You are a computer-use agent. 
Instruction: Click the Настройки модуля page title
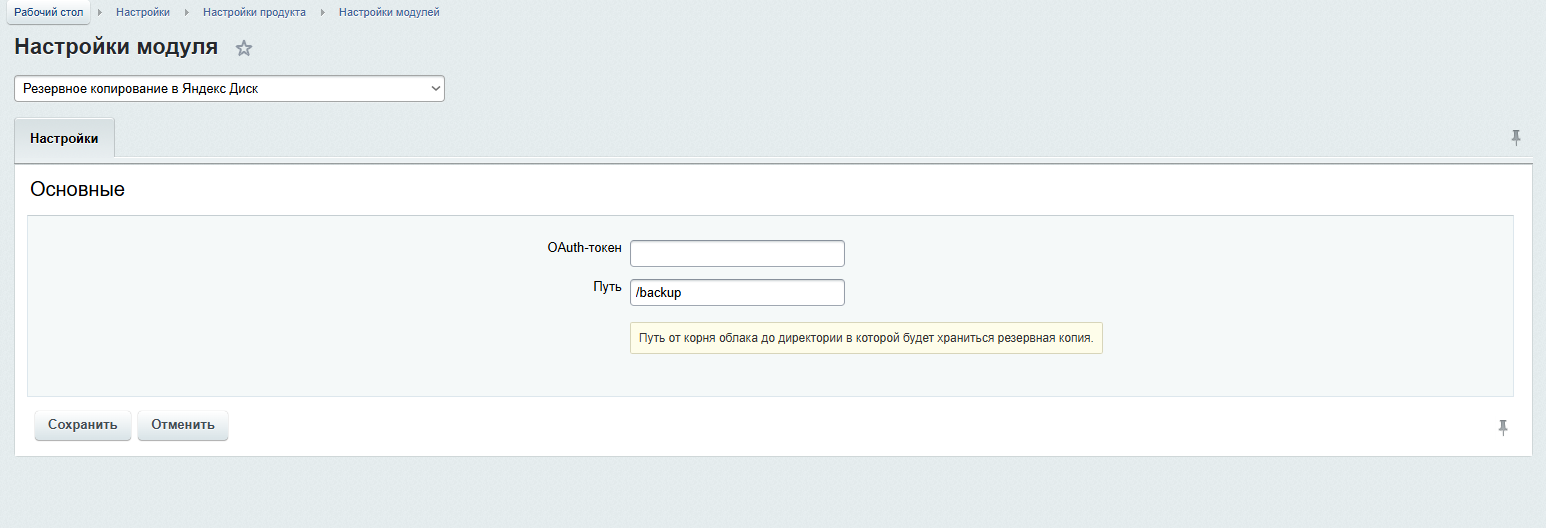(116, 47)
